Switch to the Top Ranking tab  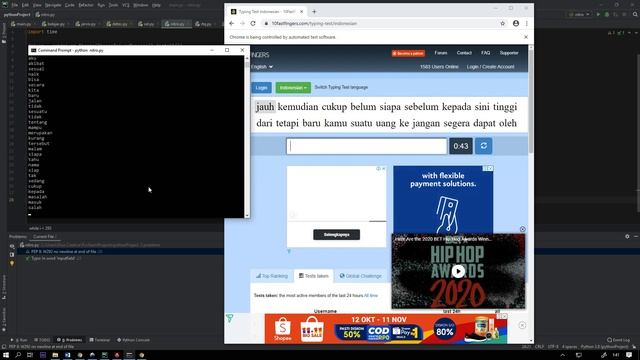pyautogui.click(x=272, y=276)
